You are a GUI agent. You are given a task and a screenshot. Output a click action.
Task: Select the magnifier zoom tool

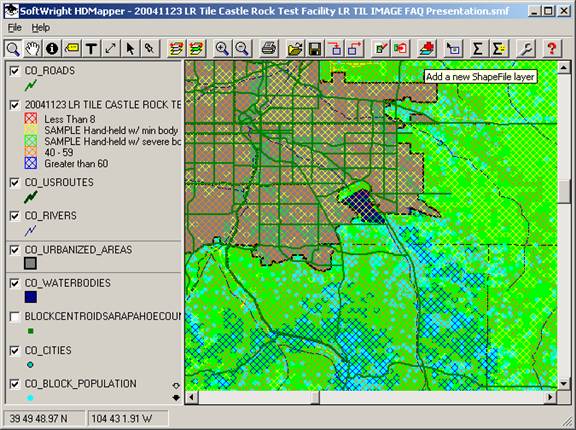click(x=13, y=48)
